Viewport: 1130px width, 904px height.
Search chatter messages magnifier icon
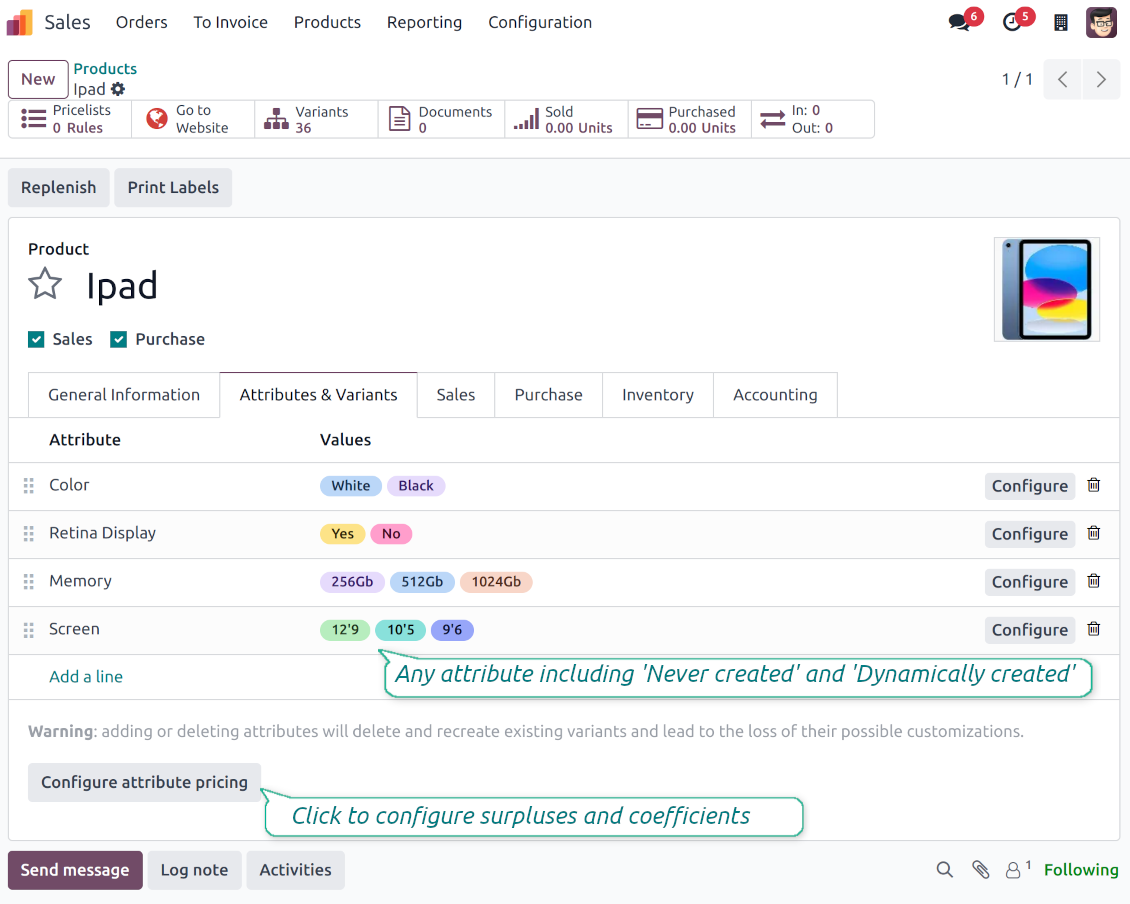(944, 869)
